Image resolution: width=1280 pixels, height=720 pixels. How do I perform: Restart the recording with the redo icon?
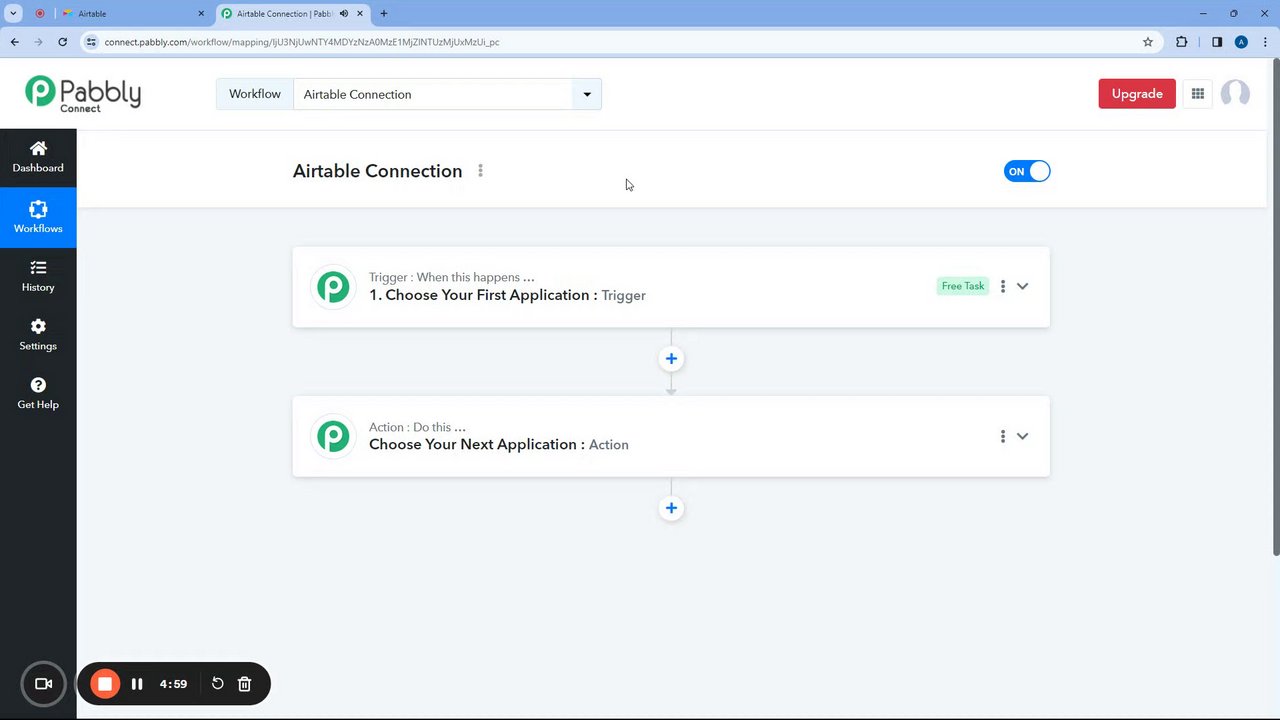click(x=217, y=684)
